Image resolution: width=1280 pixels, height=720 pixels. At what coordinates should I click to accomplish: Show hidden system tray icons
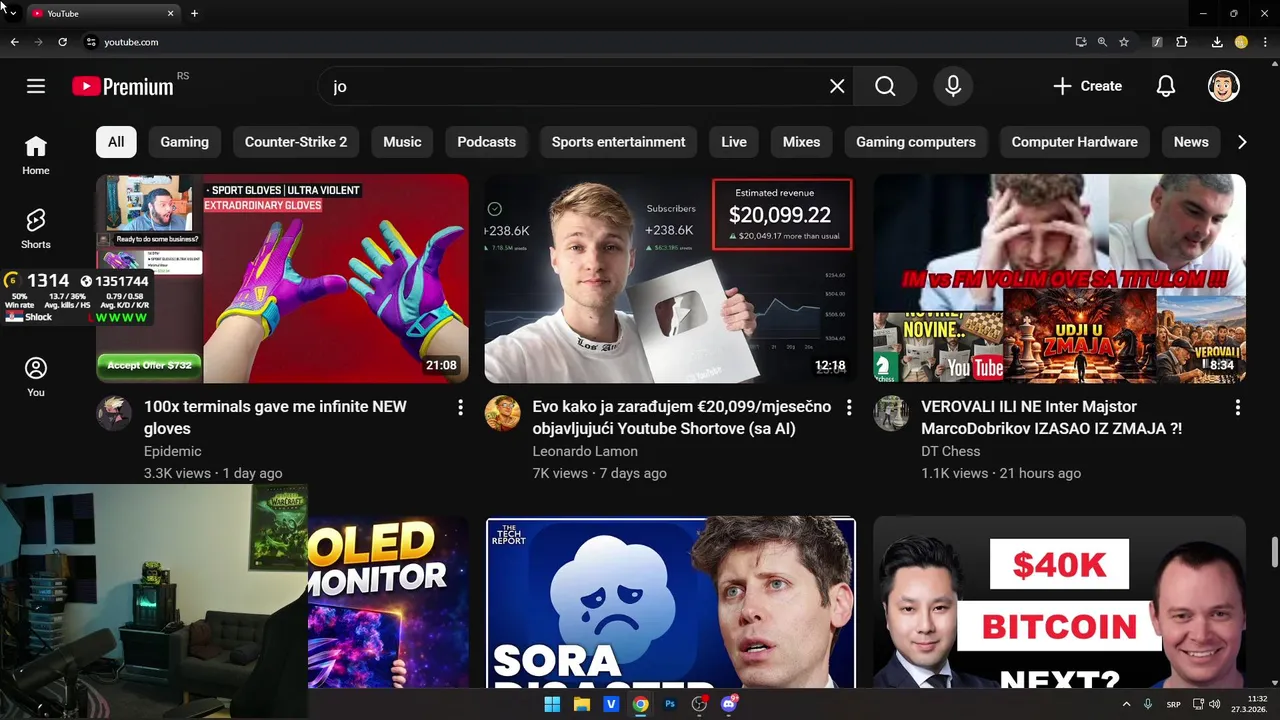pyautogui.click(x=1126, y=704)
